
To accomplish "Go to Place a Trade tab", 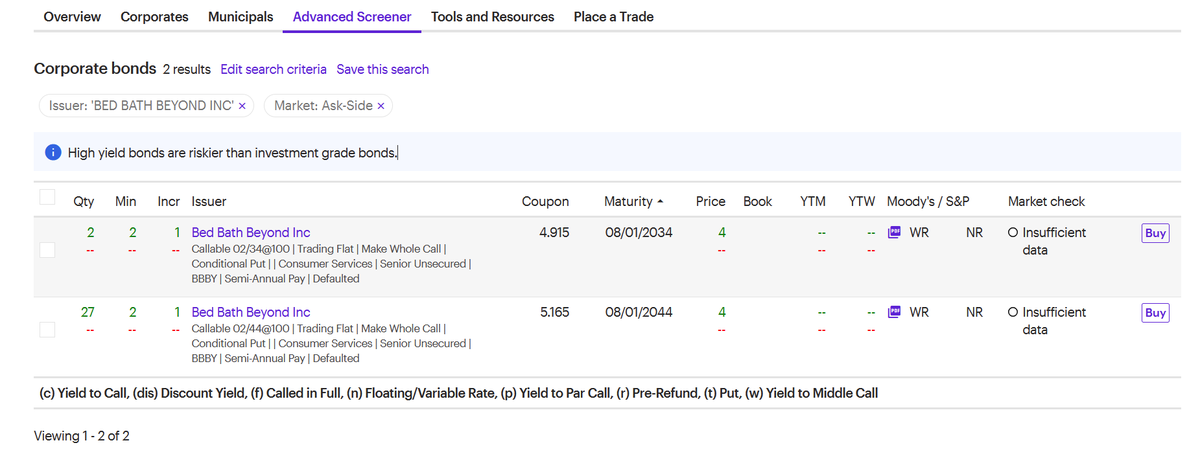I will coord(613,17).
